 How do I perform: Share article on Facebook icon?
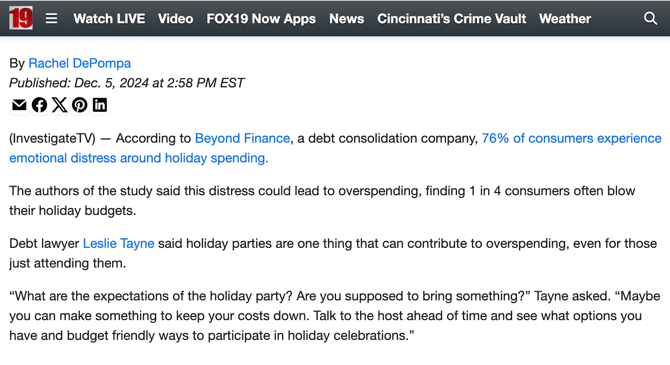click(x=39, y=105)
